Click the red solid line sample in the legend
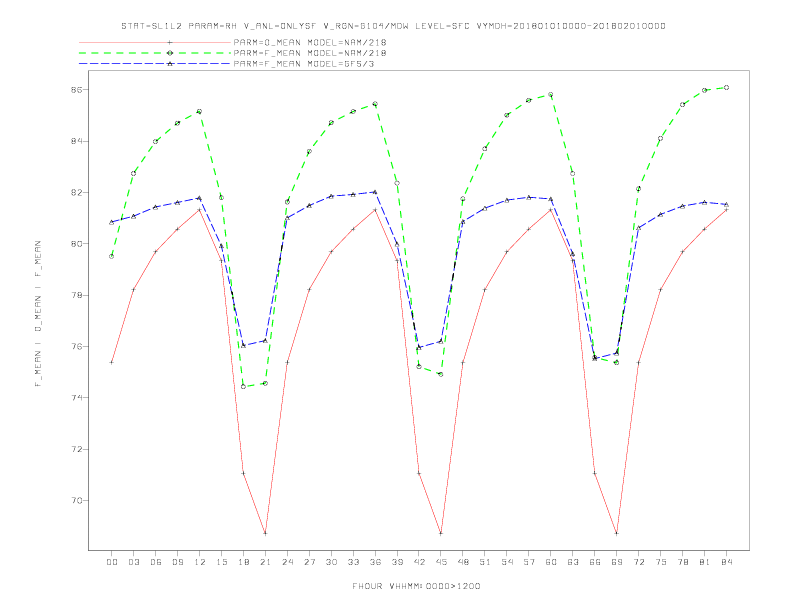 click(155, 42)
